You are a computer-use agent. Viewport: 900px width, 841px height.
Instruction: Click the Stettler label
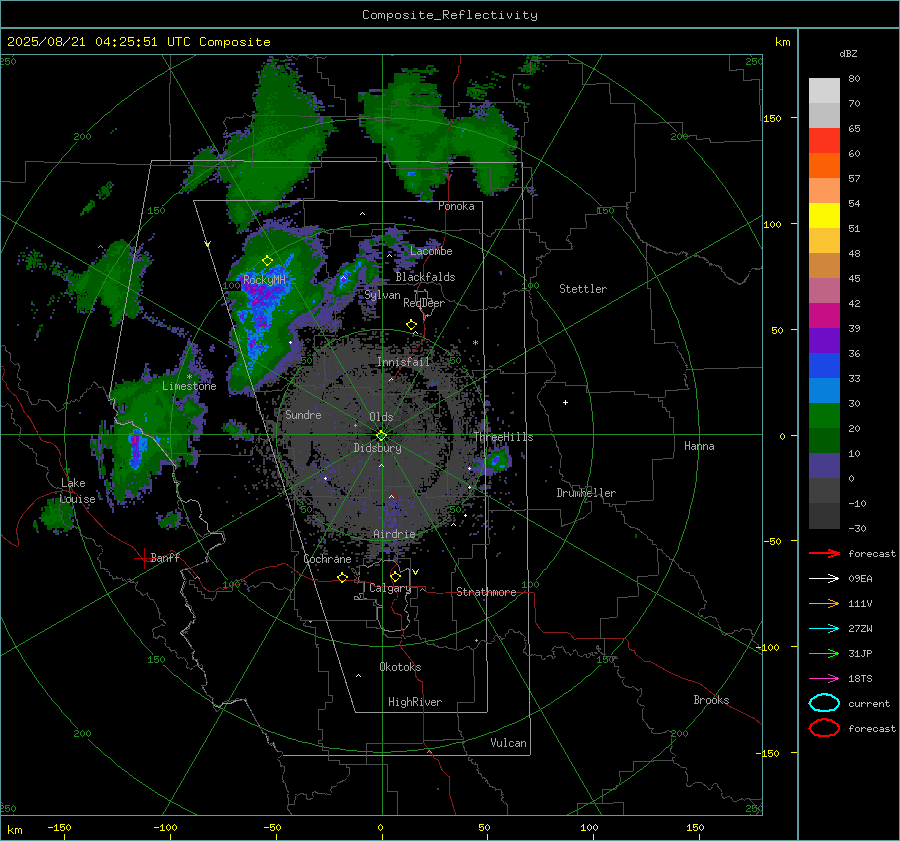[x=583, y=289]
